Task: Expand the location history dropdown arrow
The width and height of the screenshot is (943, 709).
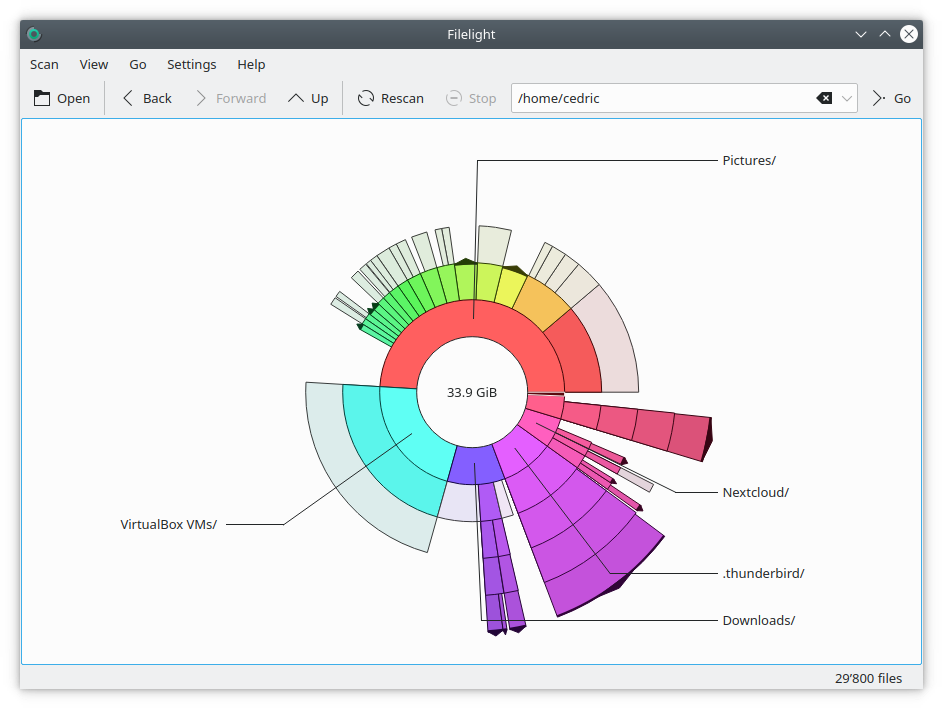Action: [847, 98]
